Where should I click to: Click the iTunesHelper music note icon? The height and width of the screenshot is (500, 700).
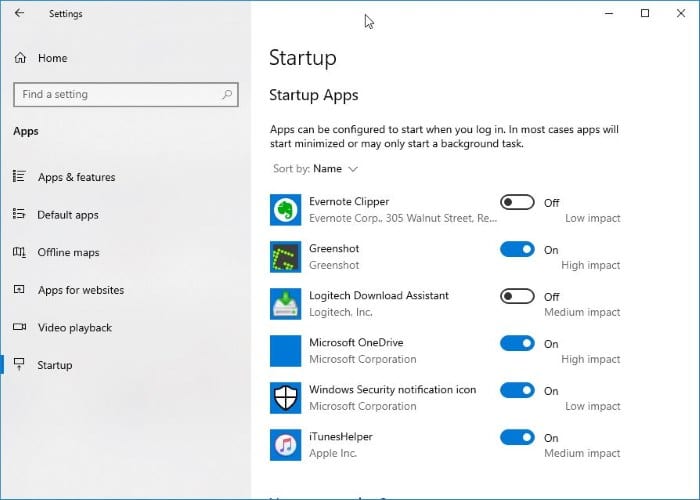285,445
